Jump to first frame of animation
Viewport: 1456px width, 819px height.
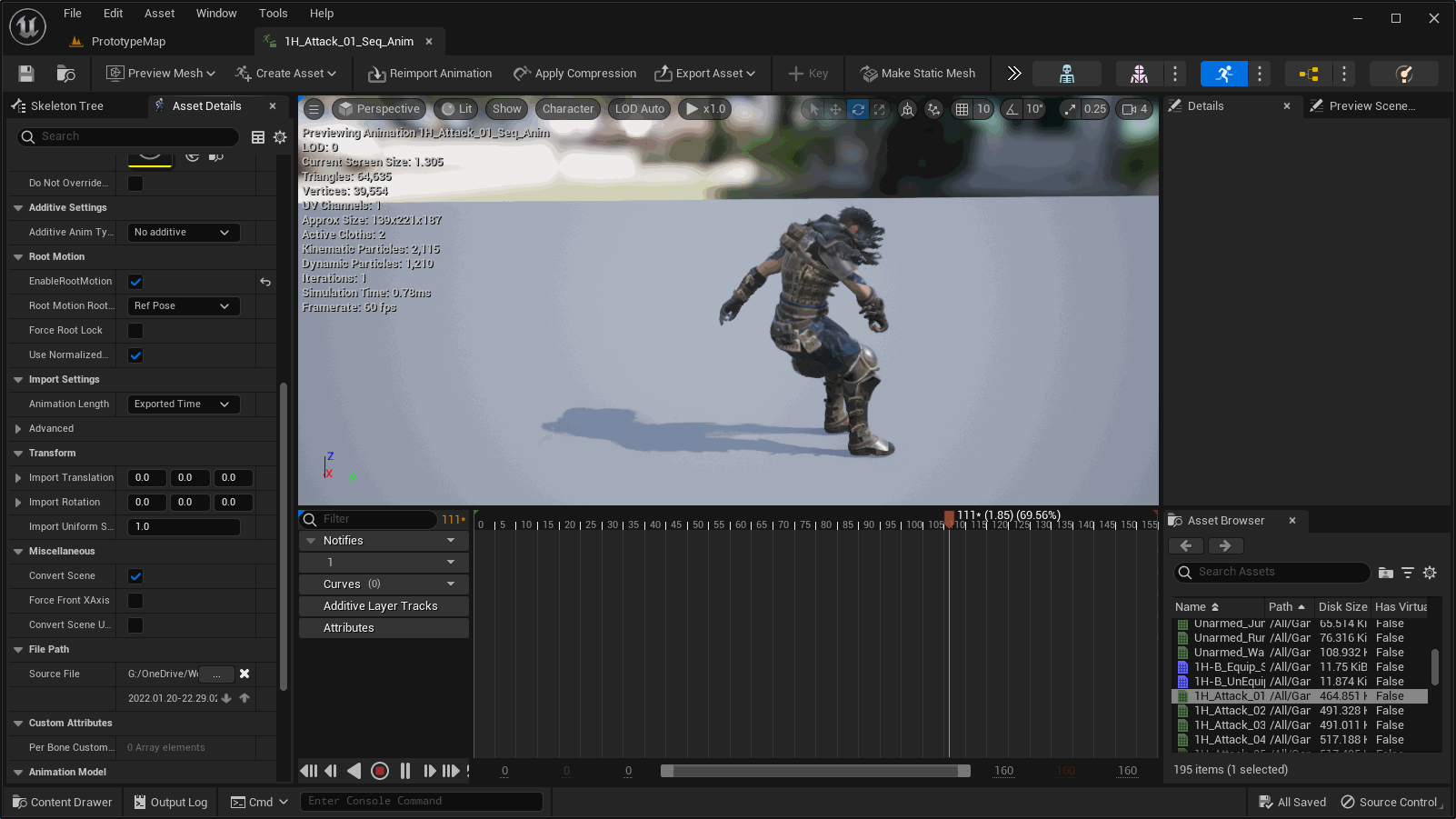[309, 771]
